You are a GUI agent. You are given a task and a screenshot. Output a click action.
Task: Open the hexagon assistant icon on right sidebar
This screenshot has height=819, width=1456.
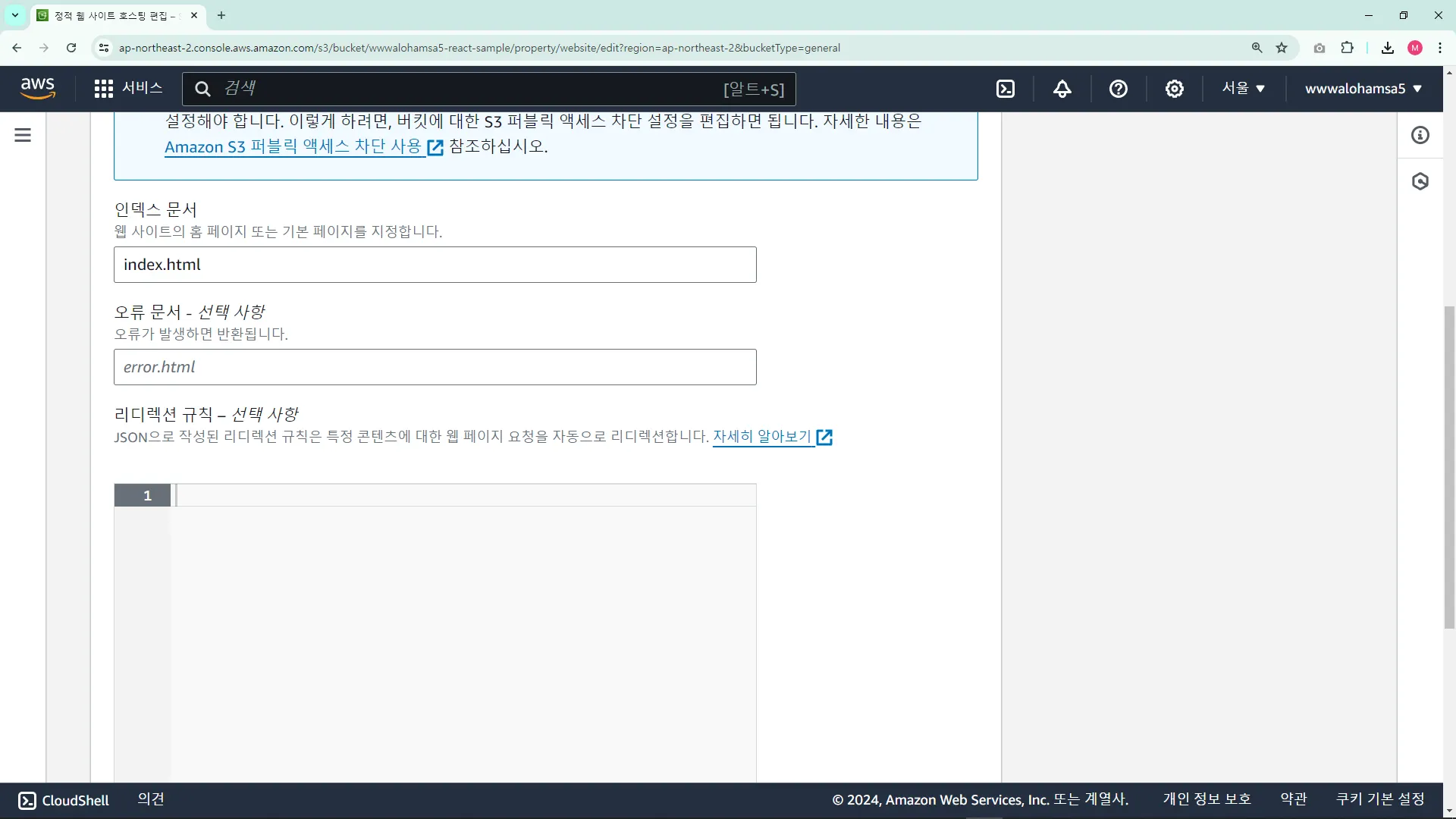(1420, 181)
